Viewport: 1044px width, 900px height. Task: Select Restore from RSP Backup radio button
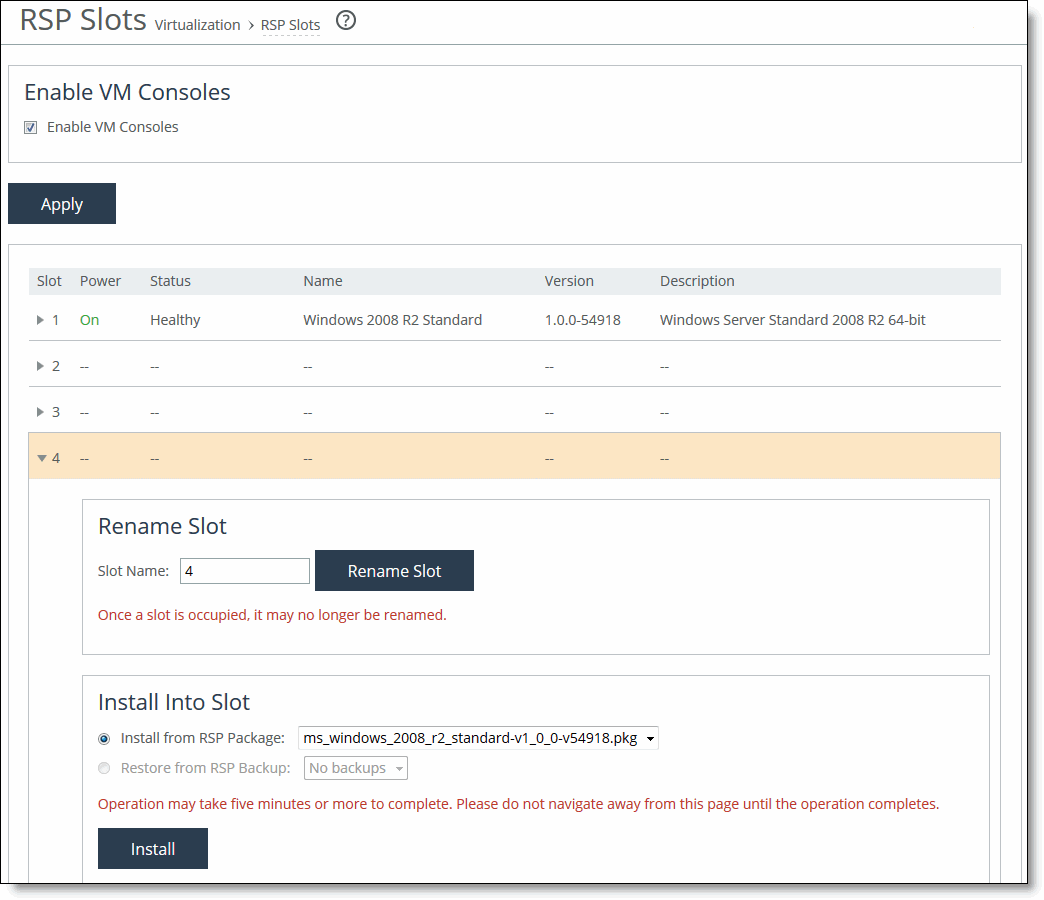click(104, 769)
